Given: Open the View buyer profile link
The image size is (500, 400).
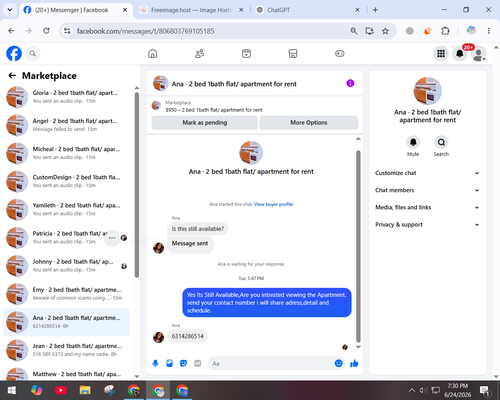Looking at the screenshot, I should point(273,204).
